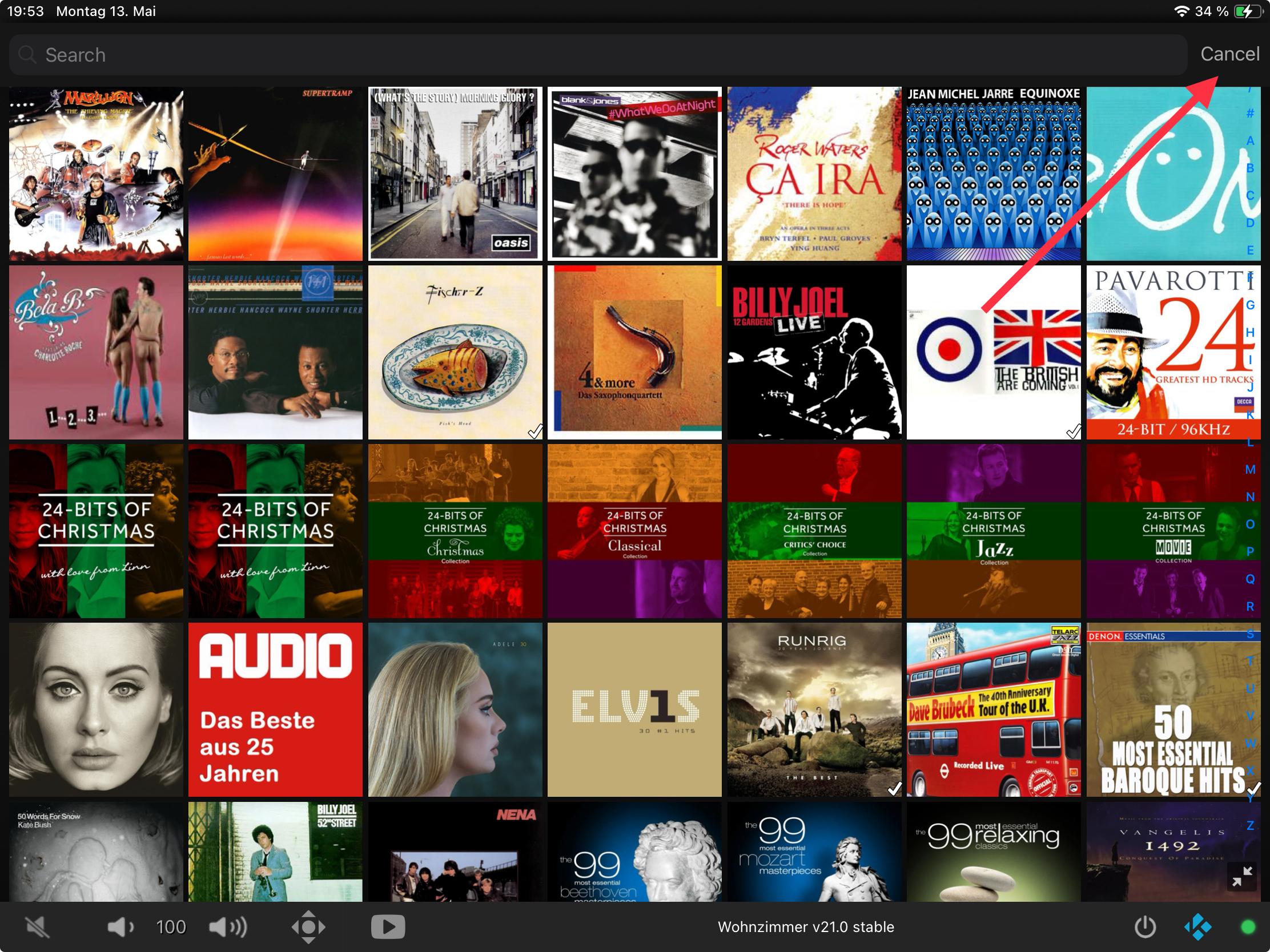Open Adele 30 album

pos(455,710)
